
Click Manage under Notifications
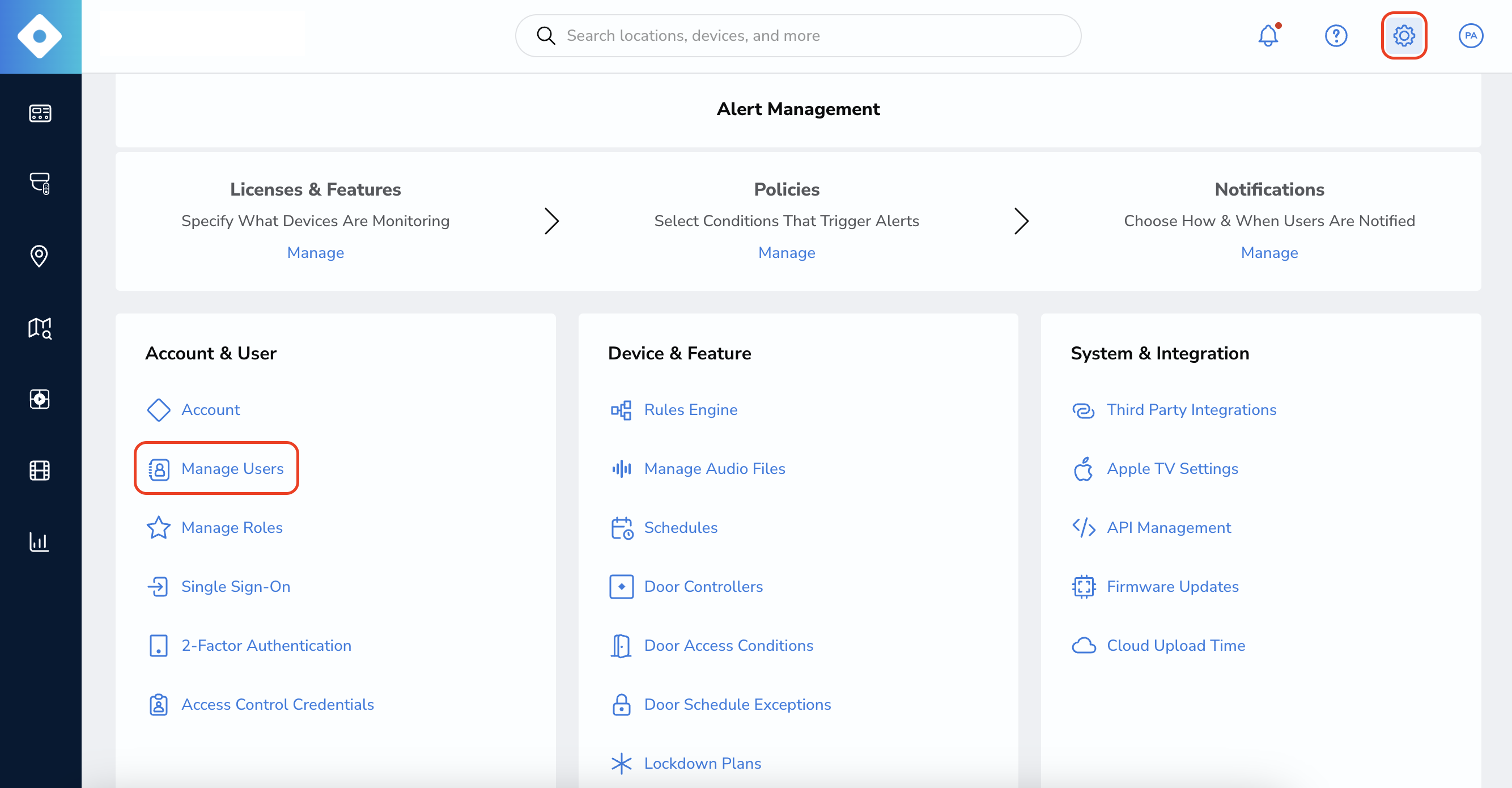[x=1269, y=252]
